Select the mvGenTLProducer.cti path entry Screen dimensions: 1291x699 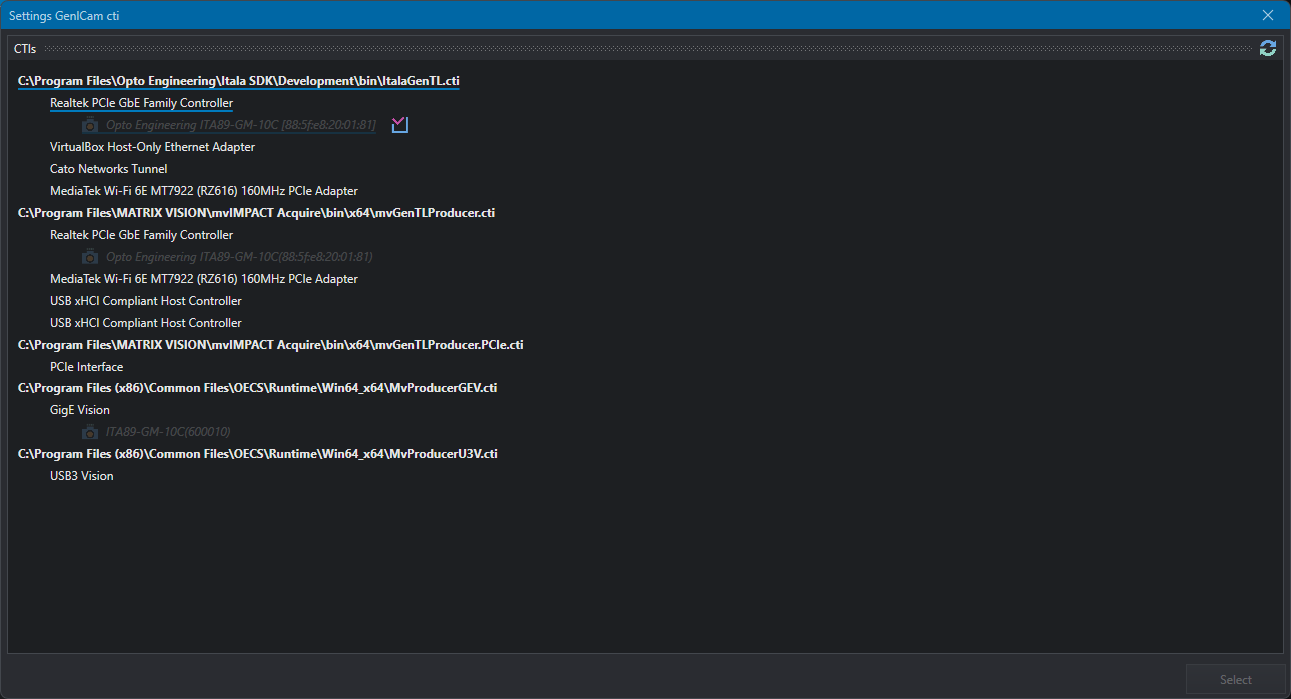256,213
